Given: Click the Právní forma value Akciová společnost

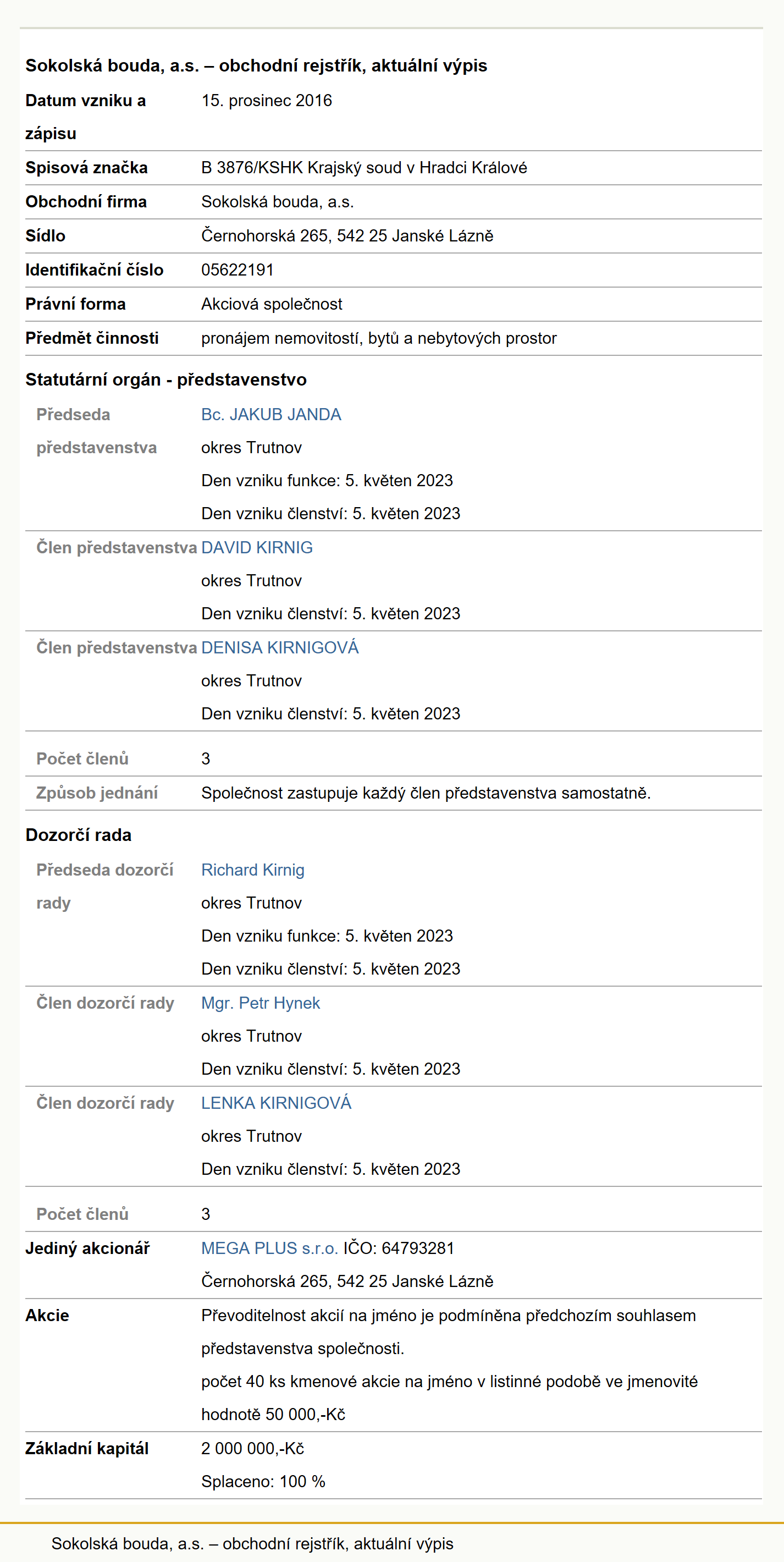Looking at the screenshot, I should 272,304.
